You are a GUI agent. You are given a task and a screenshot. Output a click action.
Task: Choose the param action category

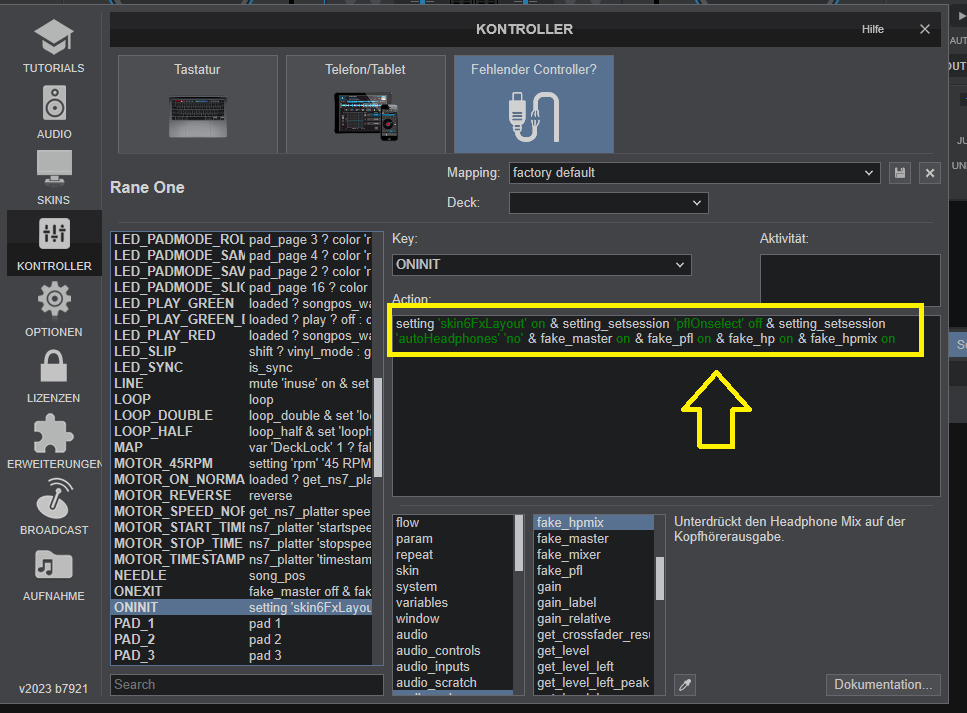point(453,538)
